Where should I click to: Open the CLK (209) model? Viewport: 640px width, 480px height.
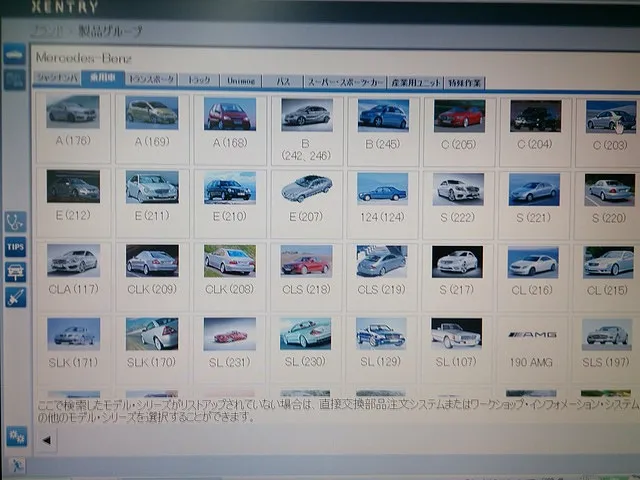pos(152,277)
